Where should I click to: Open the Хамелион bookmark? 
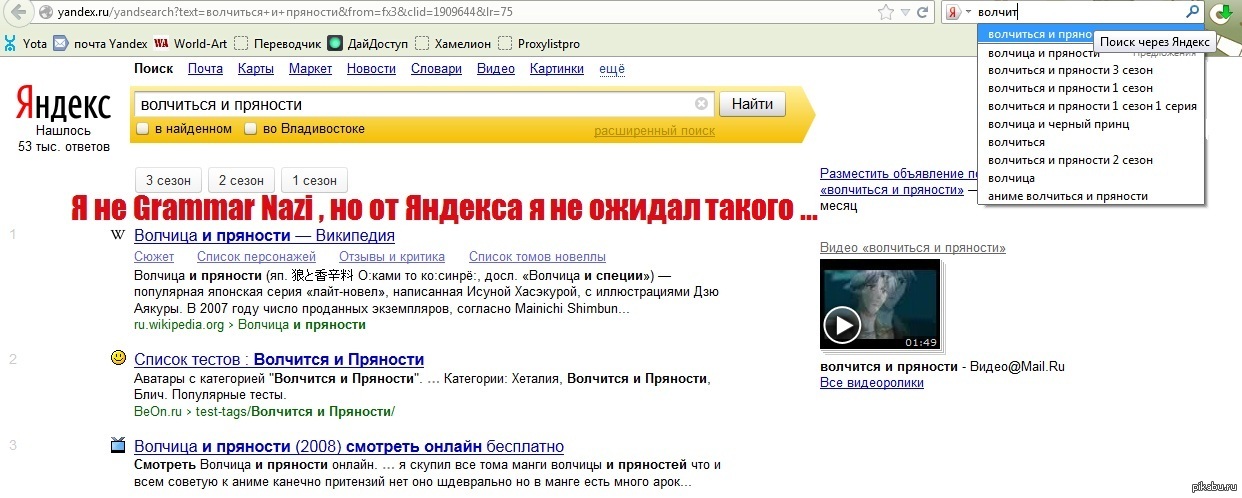(453, 43)
